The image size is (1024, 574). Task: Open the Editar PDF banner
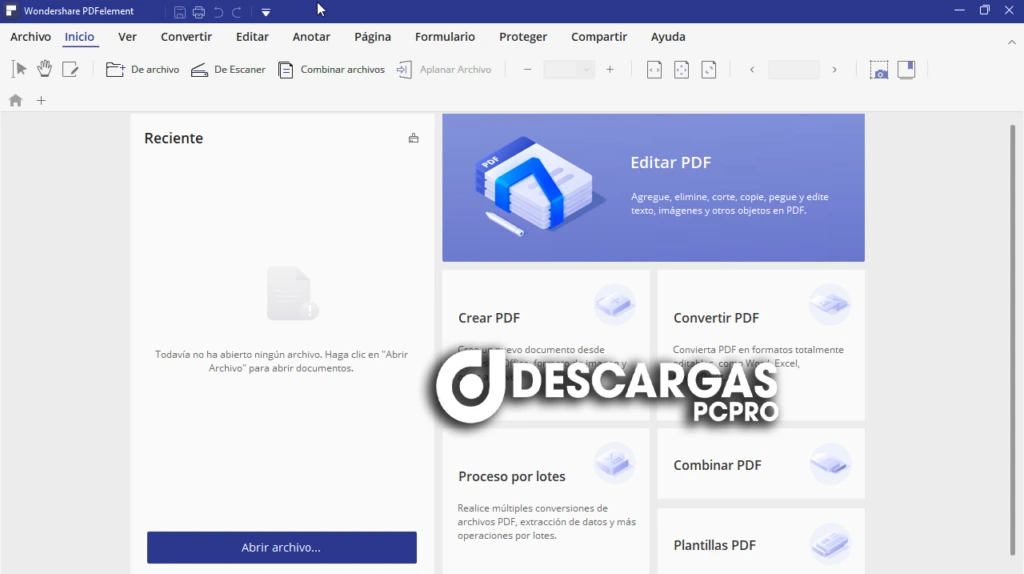[653, 187]
